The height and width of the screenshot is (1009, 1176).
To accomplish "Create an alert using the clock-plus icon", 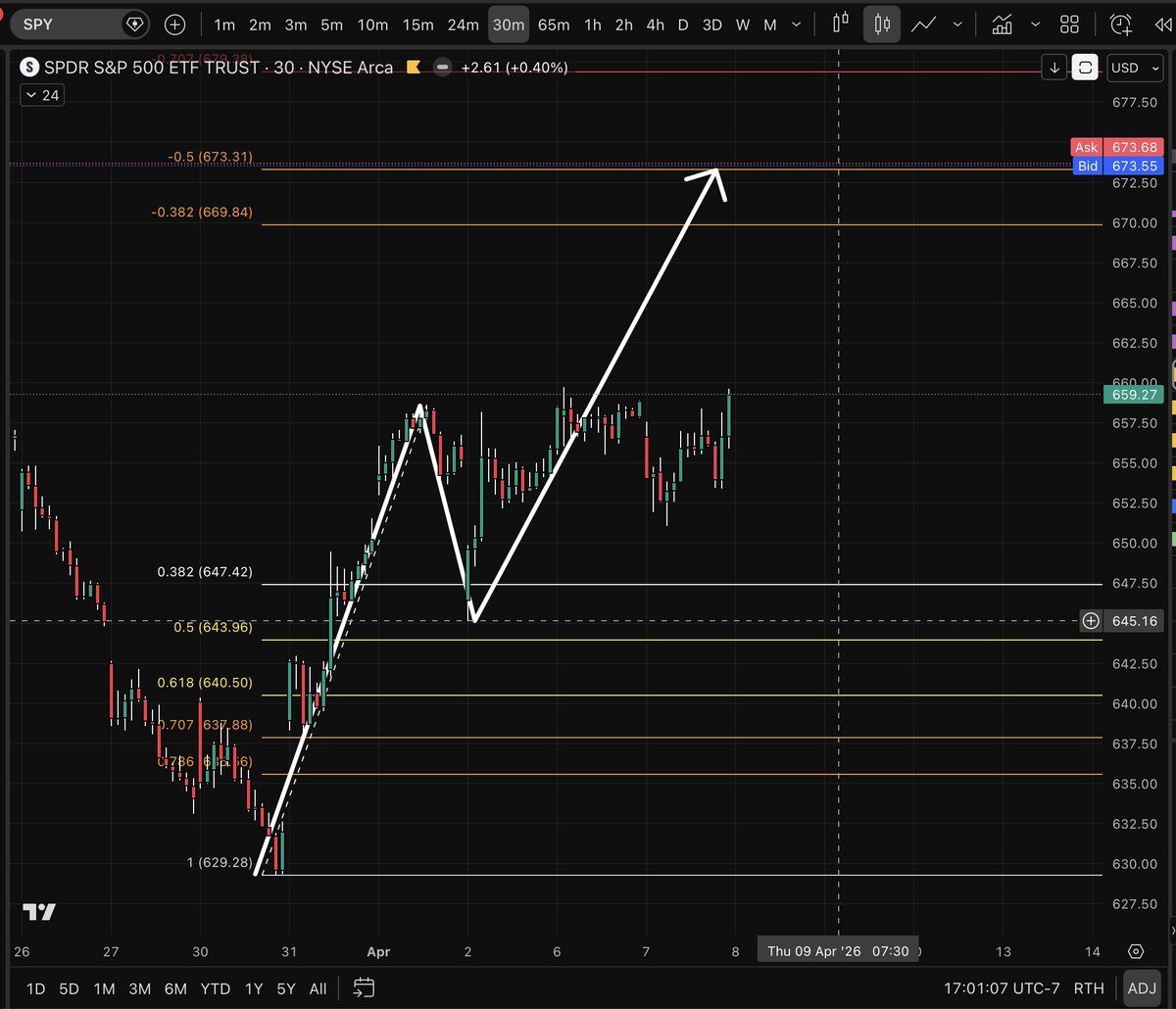I will coord(1120,24).
